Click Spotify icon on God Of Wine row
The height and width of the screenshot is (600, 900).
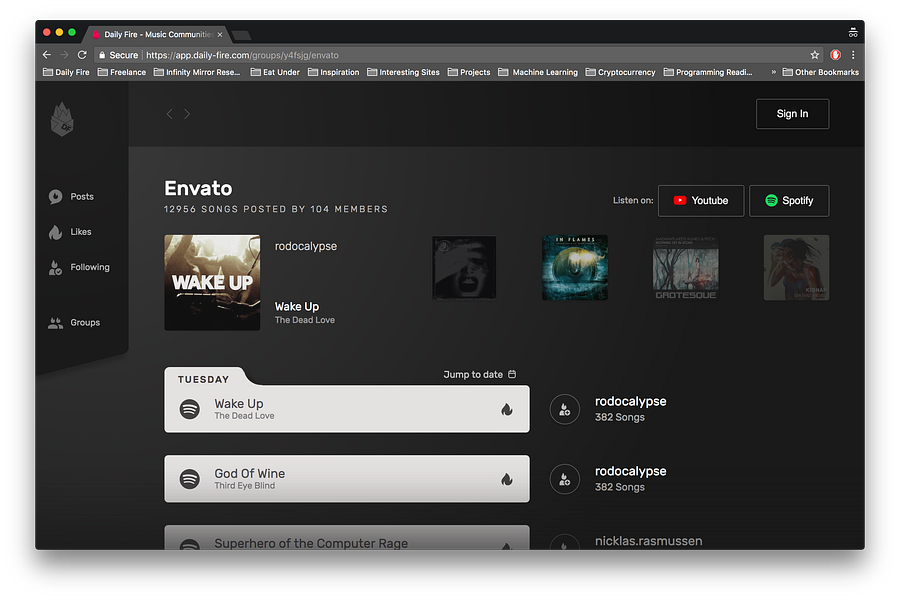[190, 479]
